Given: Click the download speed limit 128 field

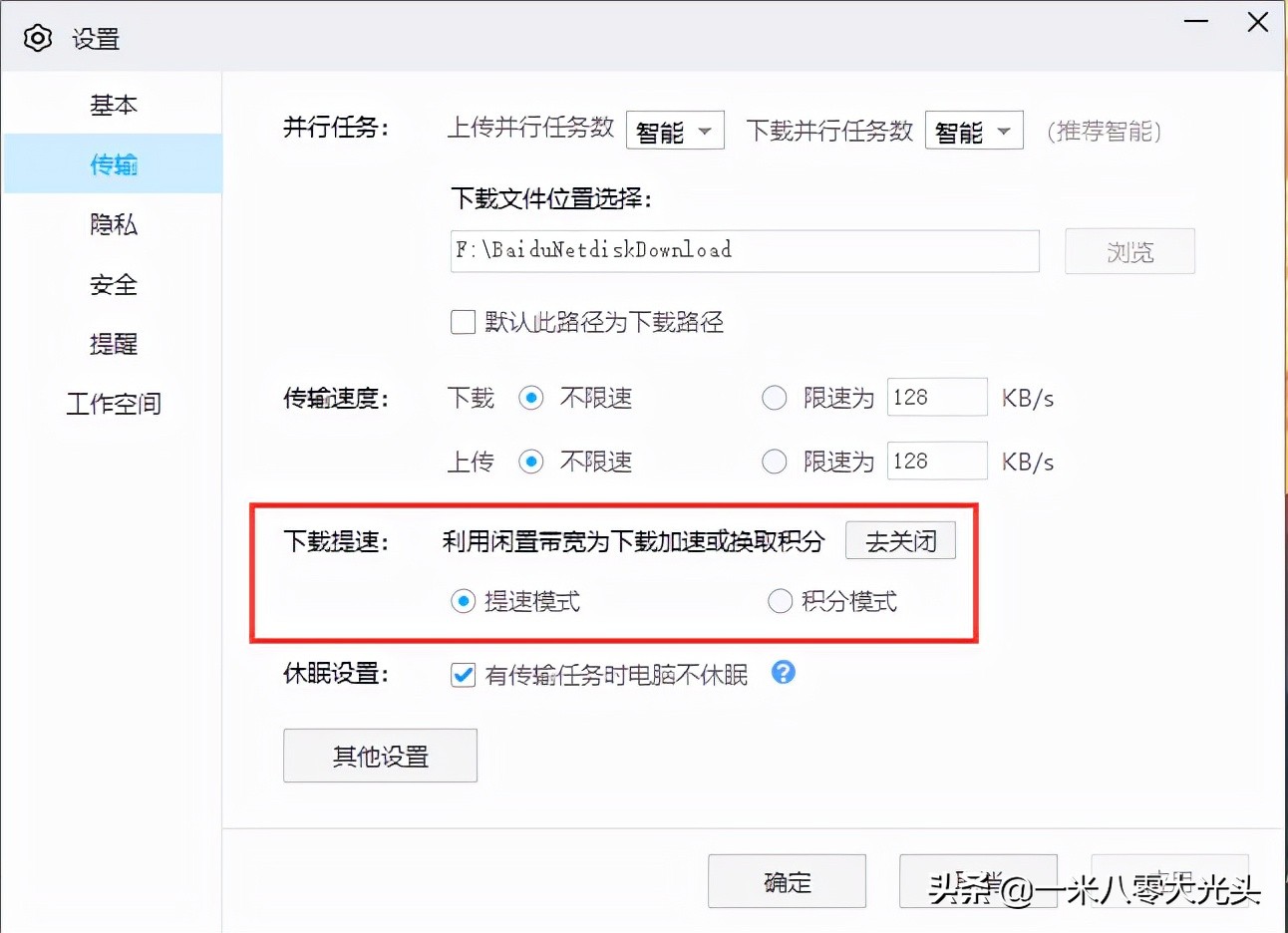Looking at the screenshot, I should pos(936,397).
